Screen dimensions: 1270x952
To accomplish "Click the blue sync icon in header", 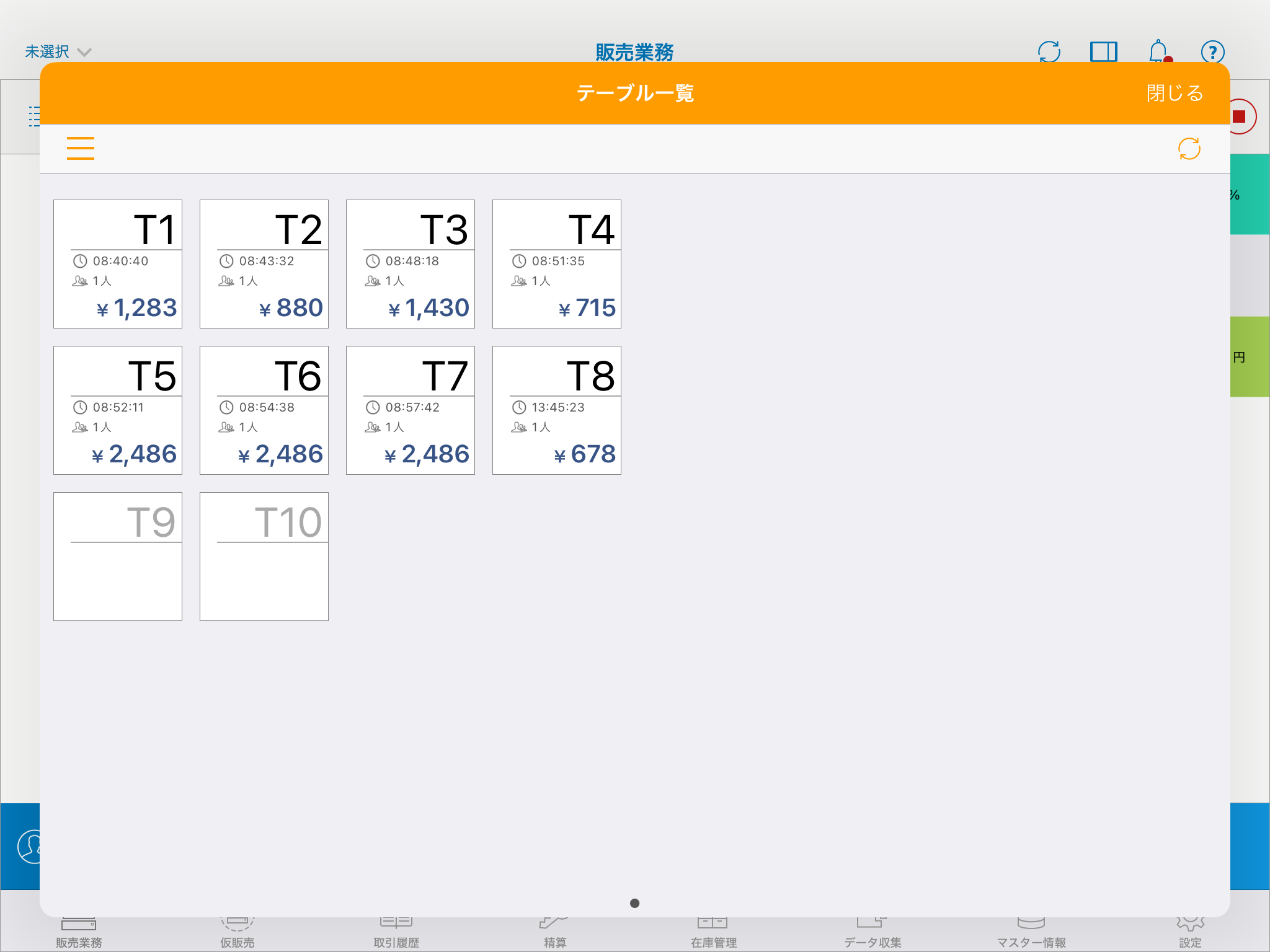I will point(1049,51).
